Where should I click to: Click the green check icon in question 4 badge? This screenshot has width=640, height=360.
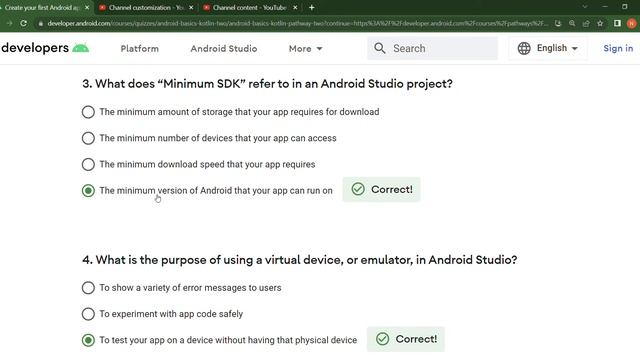[x=382, y=339]
